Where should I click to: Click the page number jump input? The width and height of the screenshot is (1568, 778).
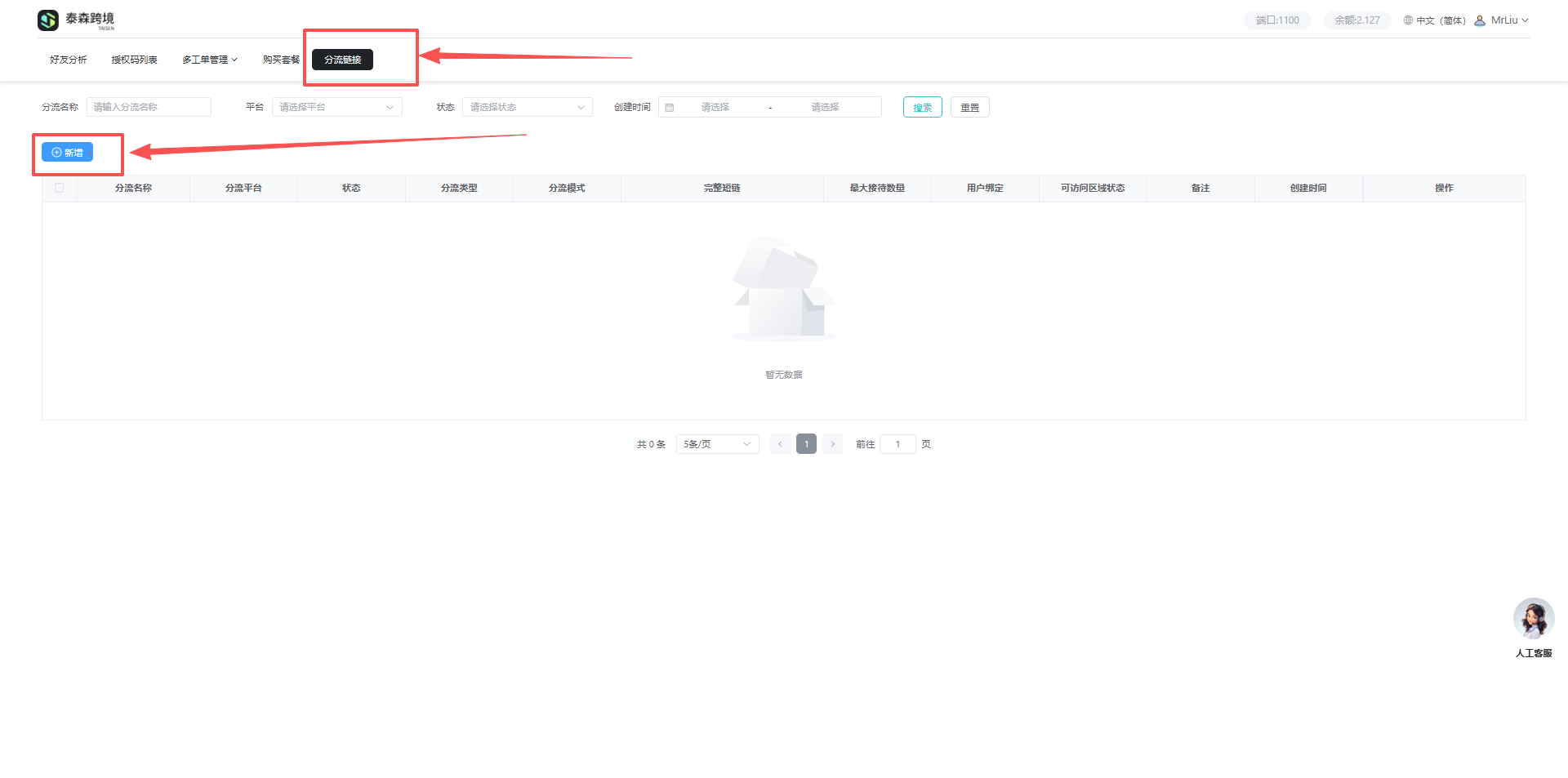(x=898, y=444)
